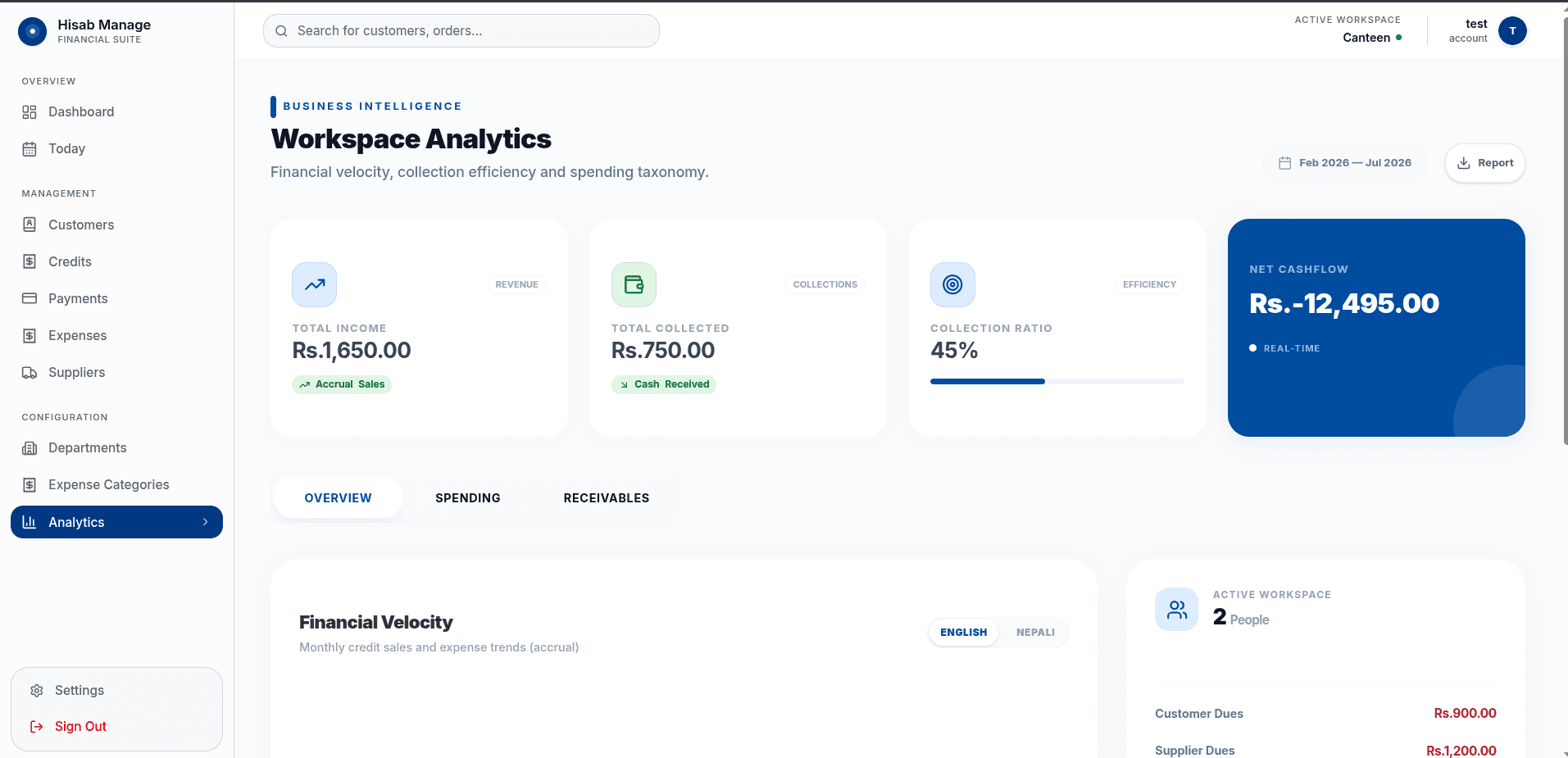This screenshot has width=1568, height=758.
Task: Open the Feb 2026 — Jul 2026 date range picker
Action: pos(1345,163)
